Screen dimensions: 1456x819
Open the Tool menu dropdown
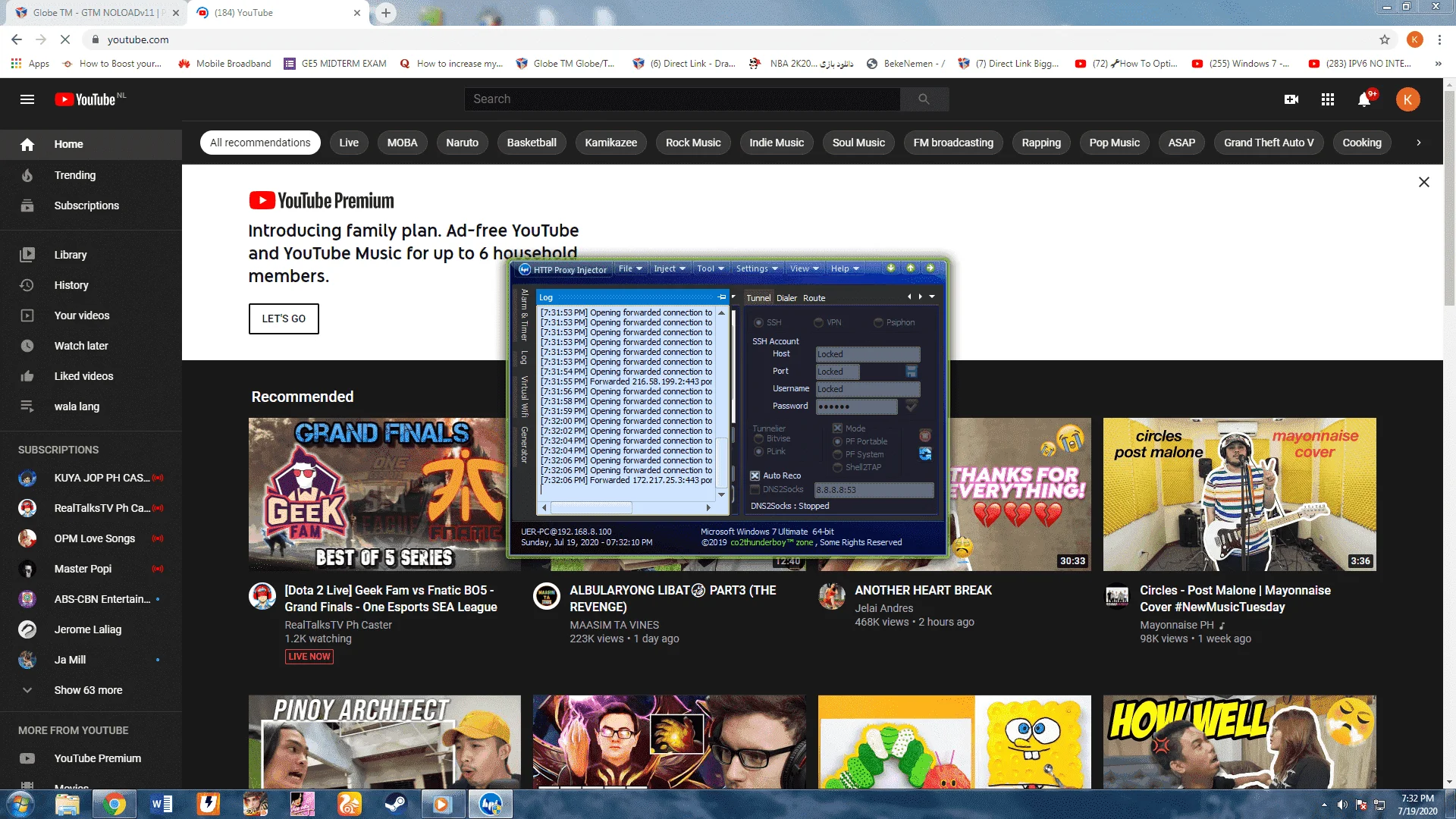711,268
